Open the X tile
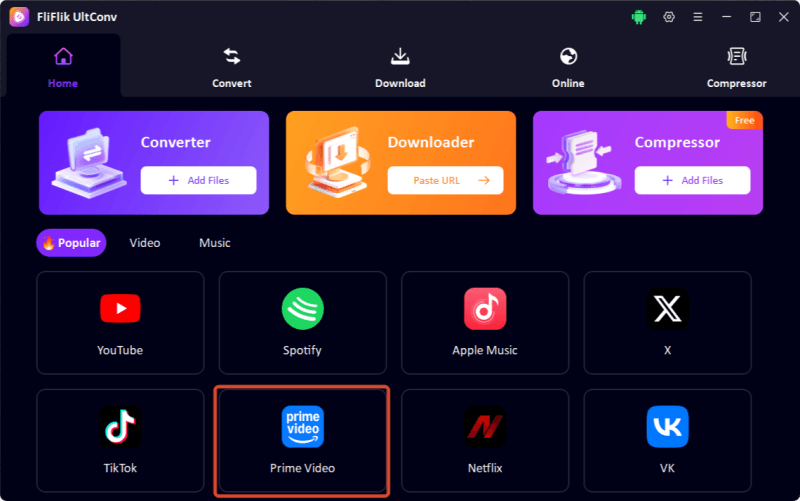Image resolution: width=800 pixels, height=501 pixels. (x=667, y=322)
